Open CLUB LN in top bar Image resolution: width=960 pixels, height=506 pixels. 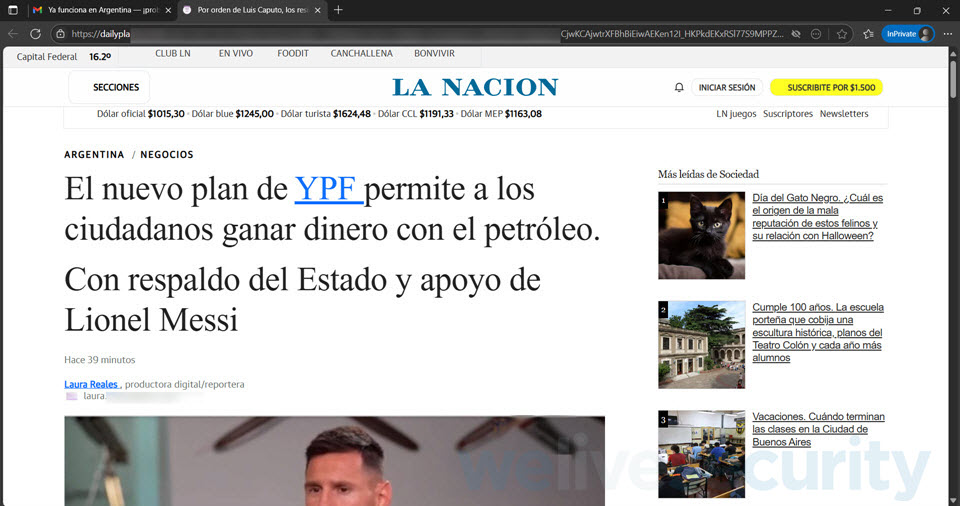coord(173,53)
